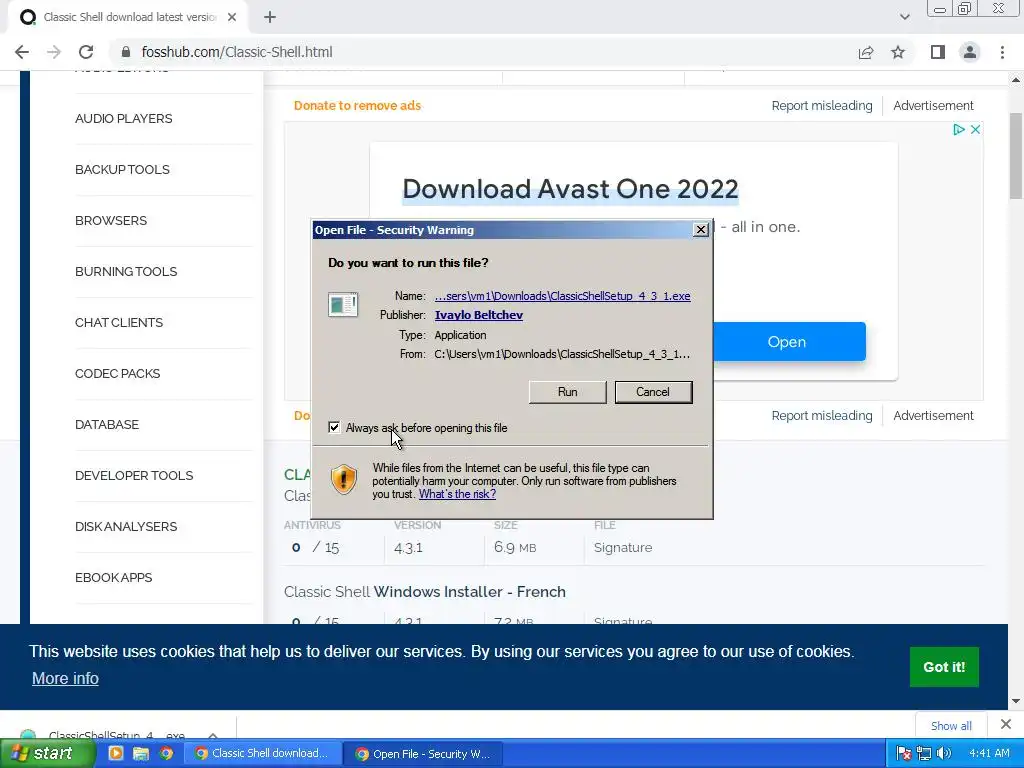
Task: Click the lower Report misleading link
Action: pos(822,416)
